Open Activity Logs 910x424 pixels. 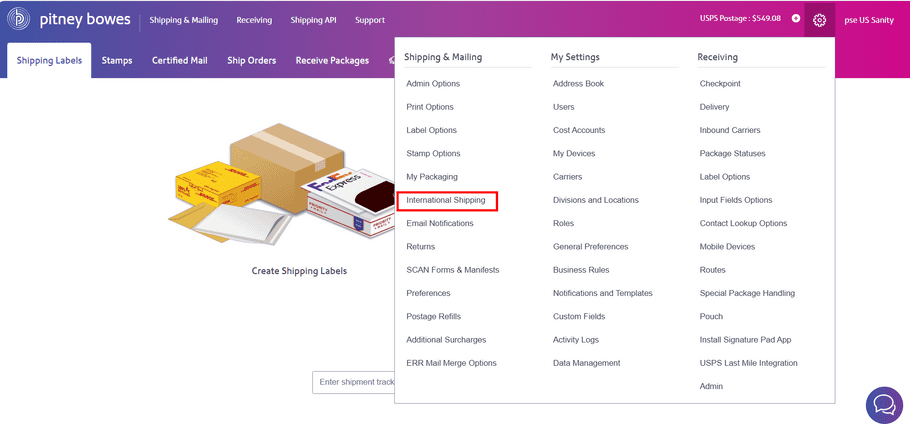click(x=576, y=339)
